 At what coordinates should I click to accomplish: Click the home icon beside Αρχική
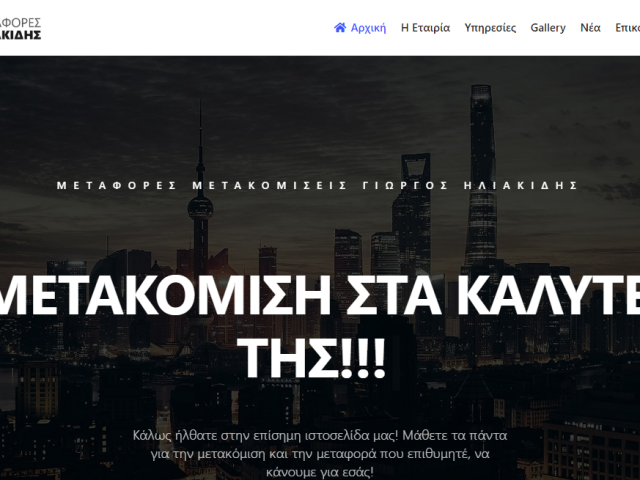(x=340, y=27)
